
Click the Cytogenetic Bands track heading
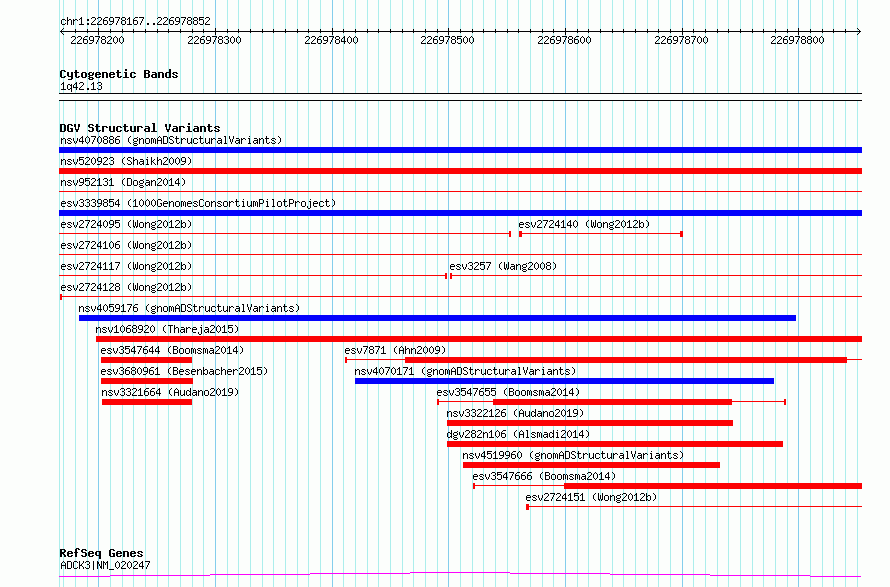[x=119, y=74]
